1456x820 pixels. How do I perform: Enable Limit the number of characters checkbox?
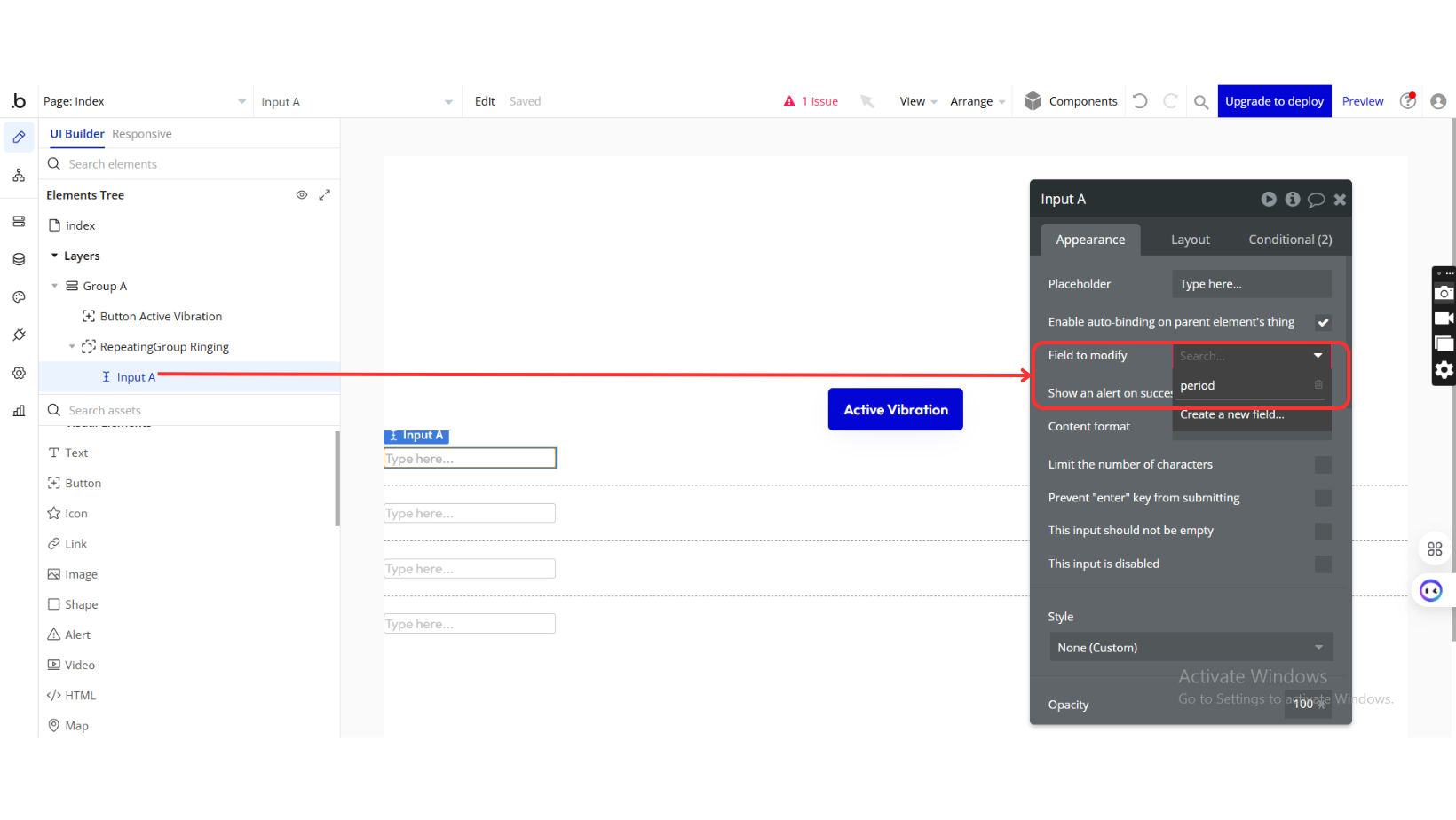point(1323,465)
